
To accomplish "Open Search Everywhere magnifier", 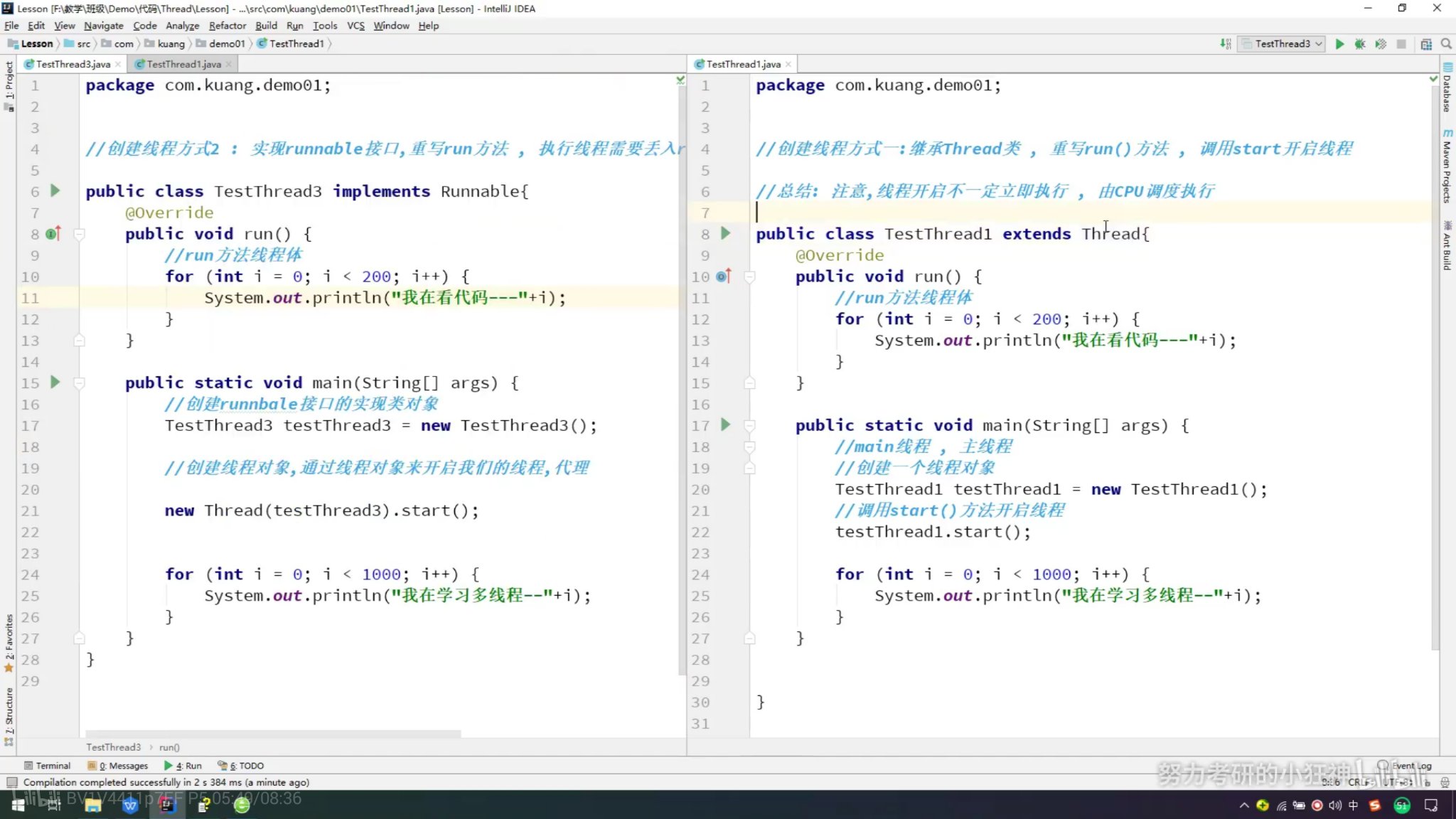I will tap(1446, 43).
